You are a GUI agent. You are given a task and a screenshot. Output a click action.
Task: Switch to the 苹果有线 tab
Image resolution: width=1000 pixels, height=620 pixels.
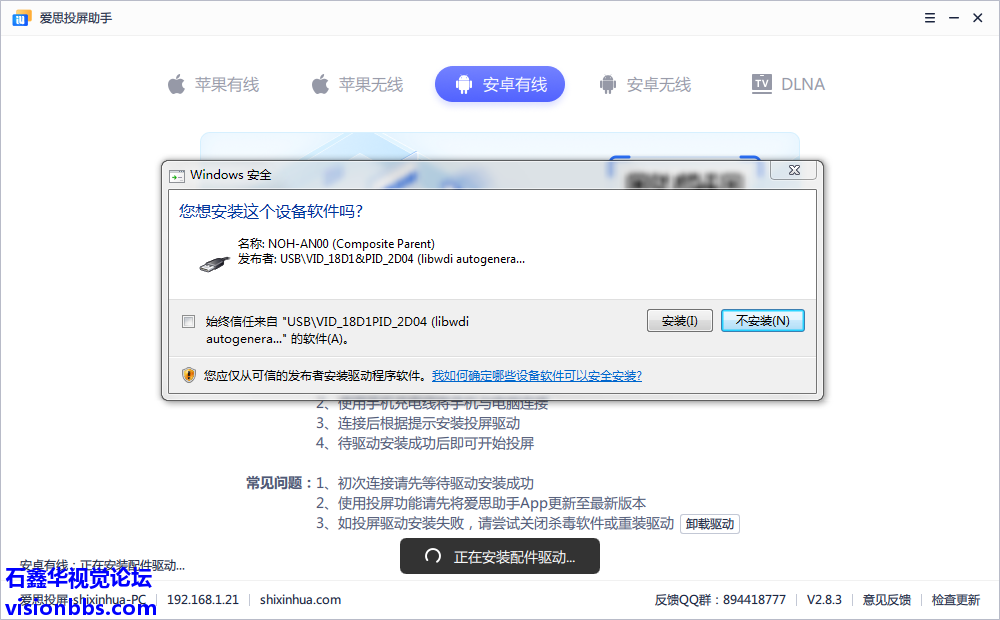point(213,84)
